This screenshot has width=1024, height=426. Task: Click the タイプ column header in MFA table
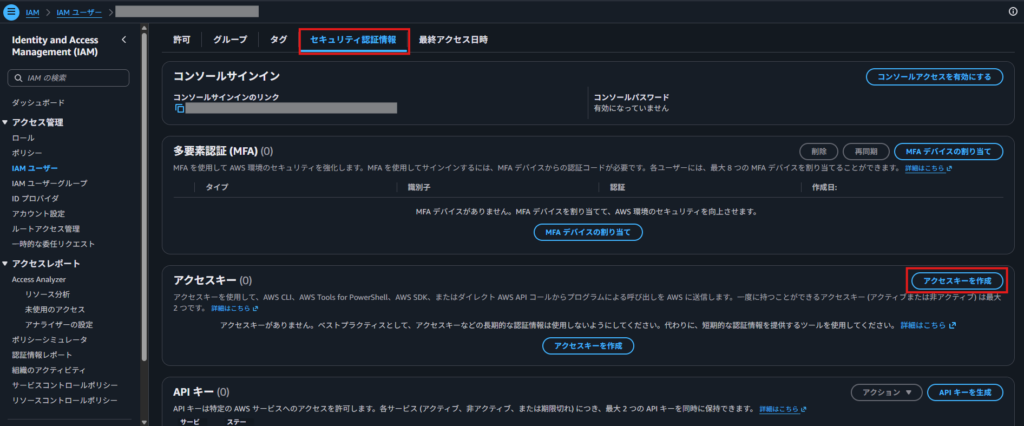217,188
